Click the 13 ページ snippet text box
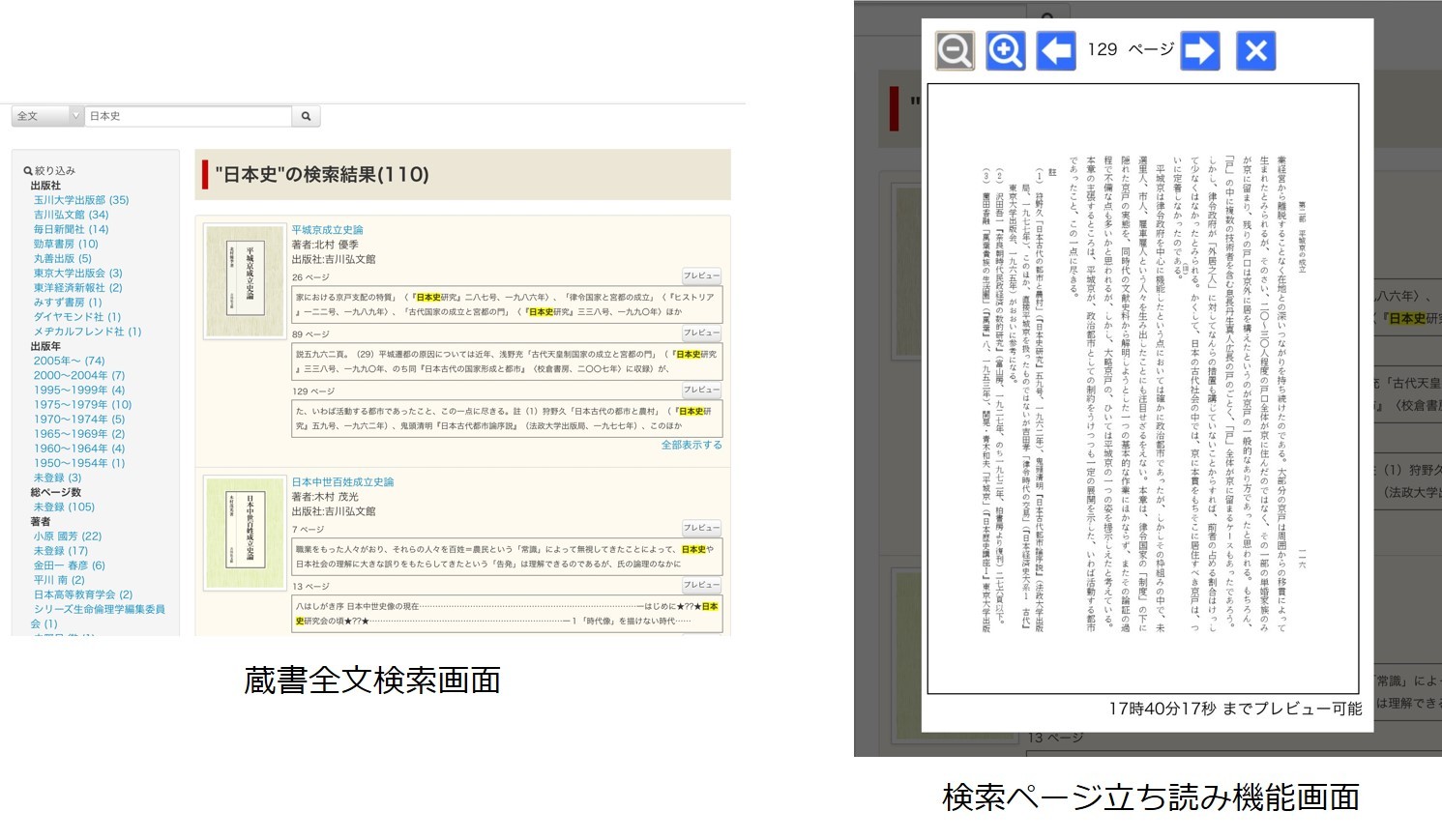The image size is (1442, 840). click(x=508, y=614)
